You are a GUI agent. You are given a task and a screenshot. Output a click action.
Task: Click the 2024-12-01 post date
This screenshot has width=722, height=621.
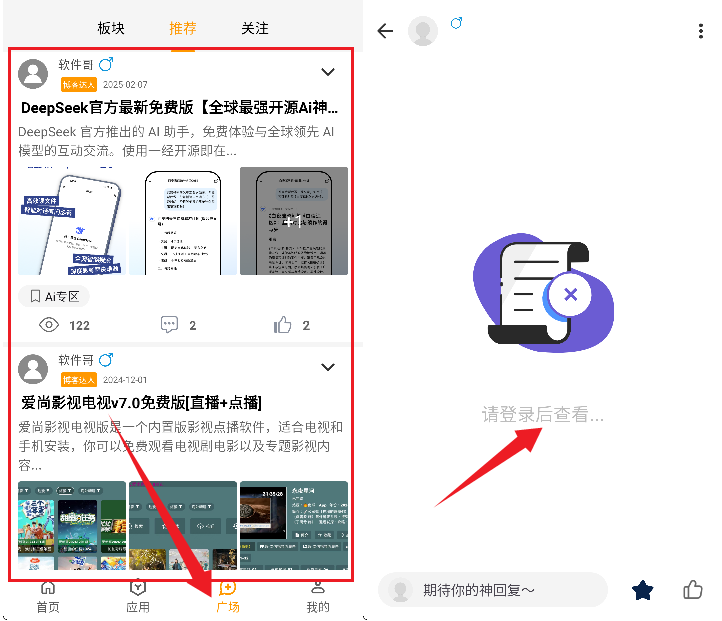(125, 380)
